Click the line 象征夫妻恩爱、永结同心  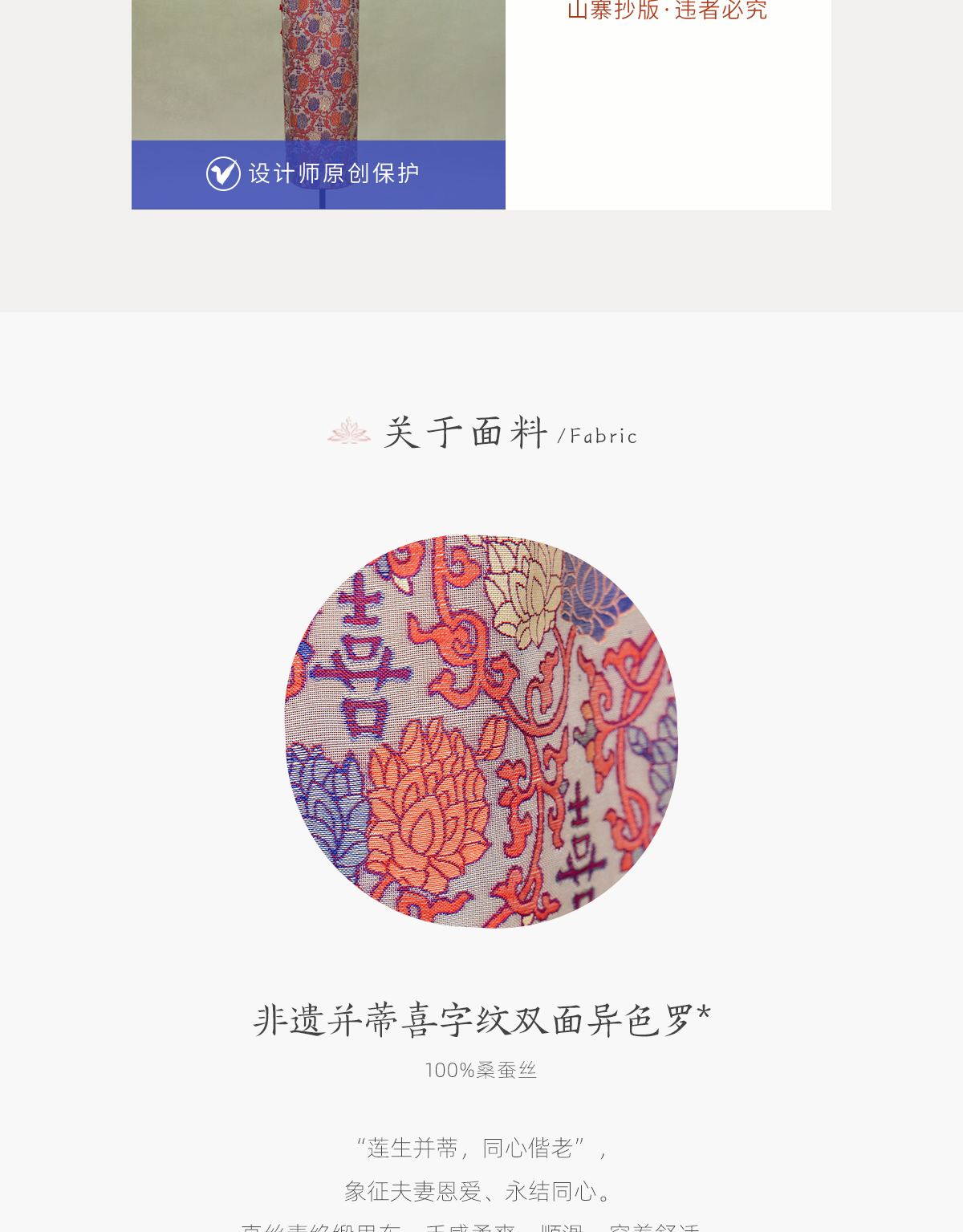pyautogui.click(x=481, y=1191)
